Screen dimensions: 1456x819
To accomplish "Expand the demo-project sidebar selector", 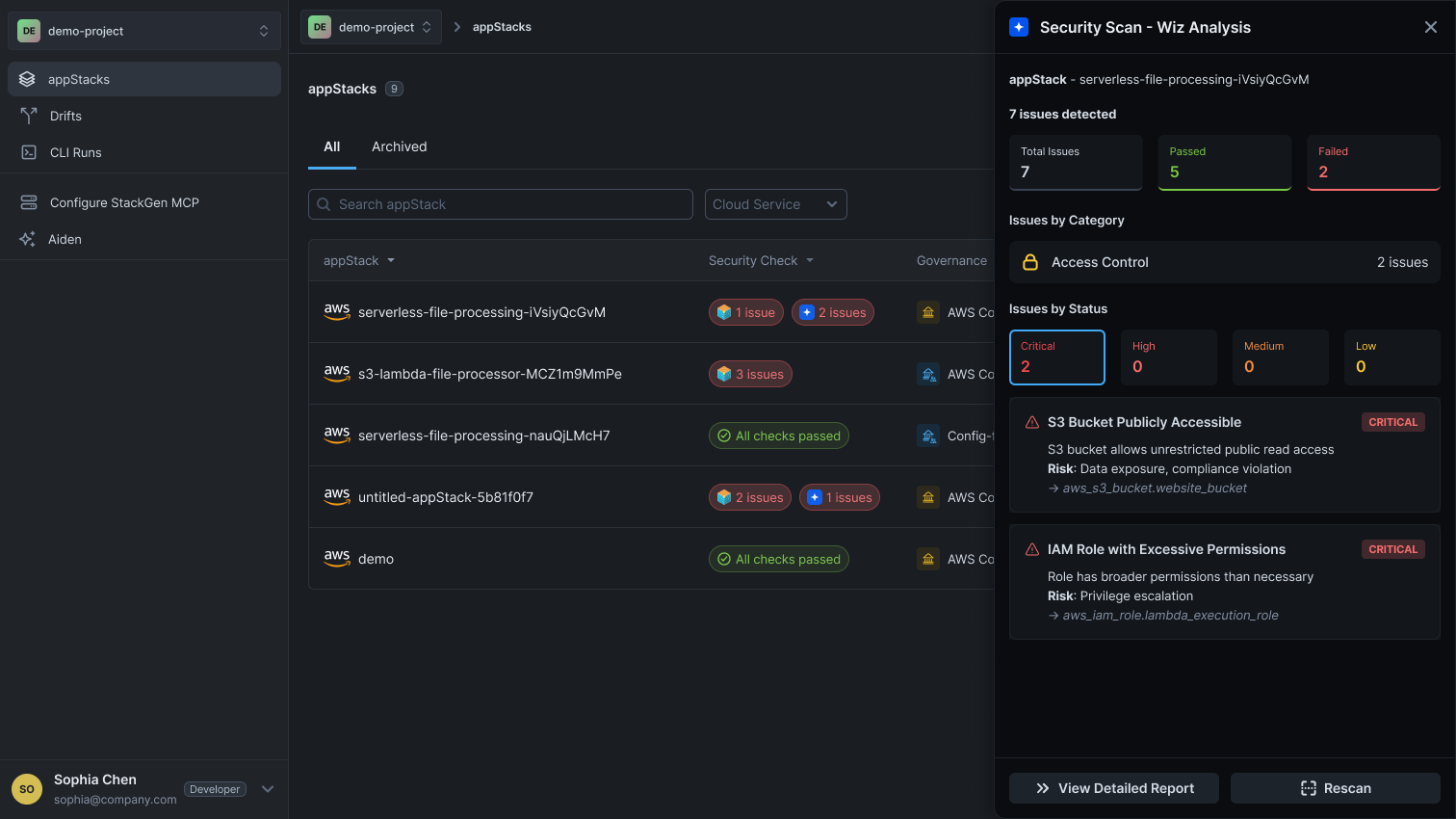I will click(144, 31).
